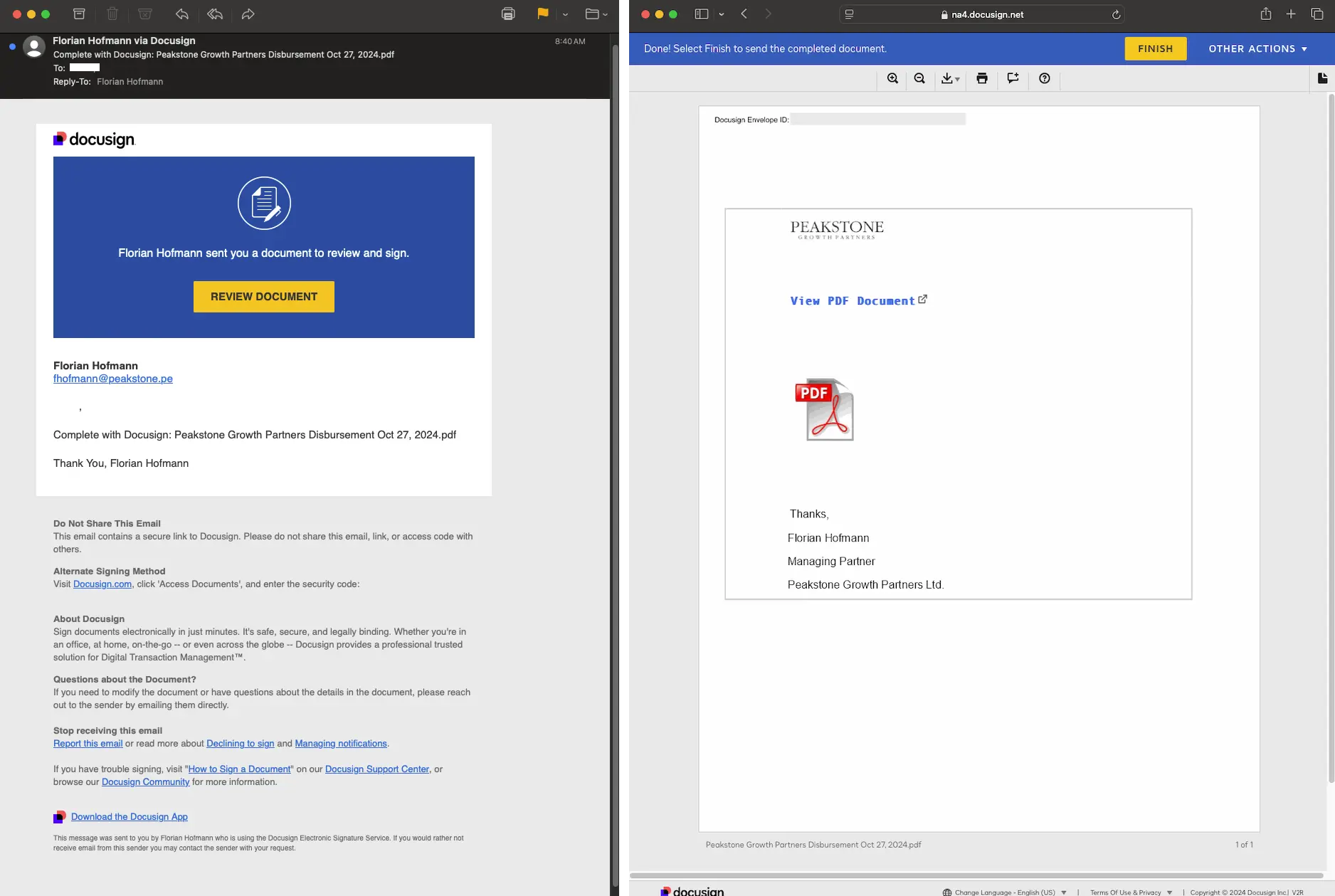This screenshot has width=1335, height=896.
Task: Open Terms Of Use & Privacy dropdown
Action: (1131, 892)
